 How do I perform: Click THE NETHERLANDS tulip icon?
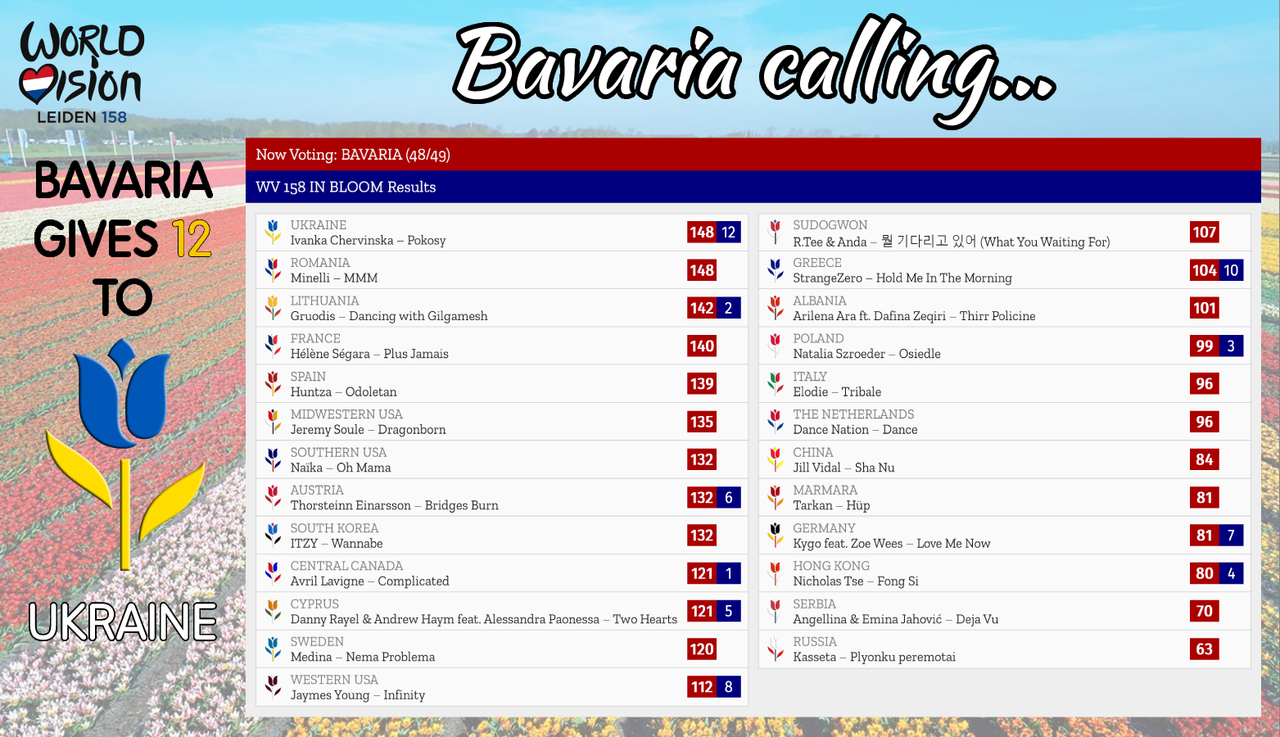click(x=775, y=421)
